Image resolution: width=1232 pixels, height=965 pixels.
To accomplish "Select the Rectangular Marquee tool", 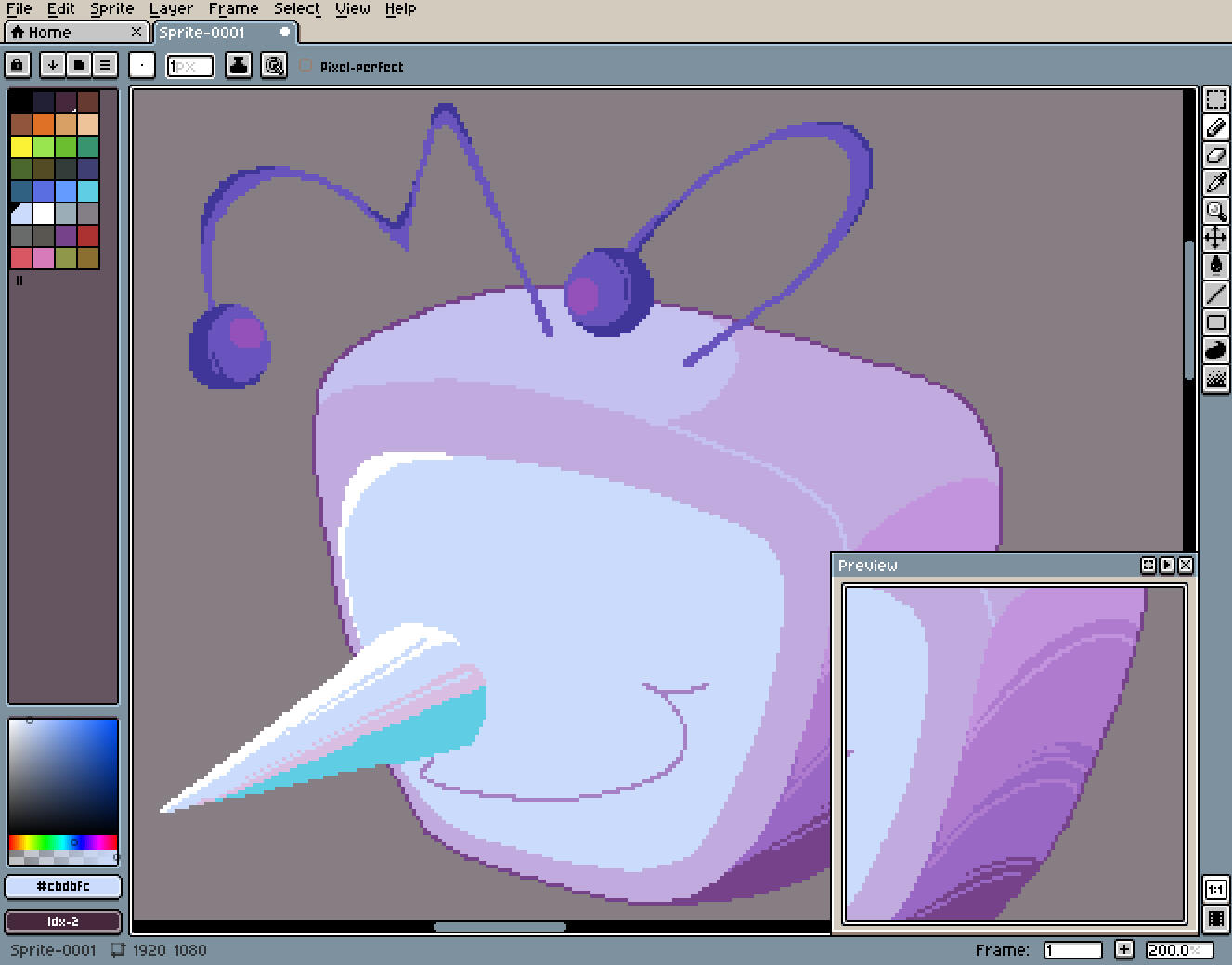I will click(x=1215, y=99).
